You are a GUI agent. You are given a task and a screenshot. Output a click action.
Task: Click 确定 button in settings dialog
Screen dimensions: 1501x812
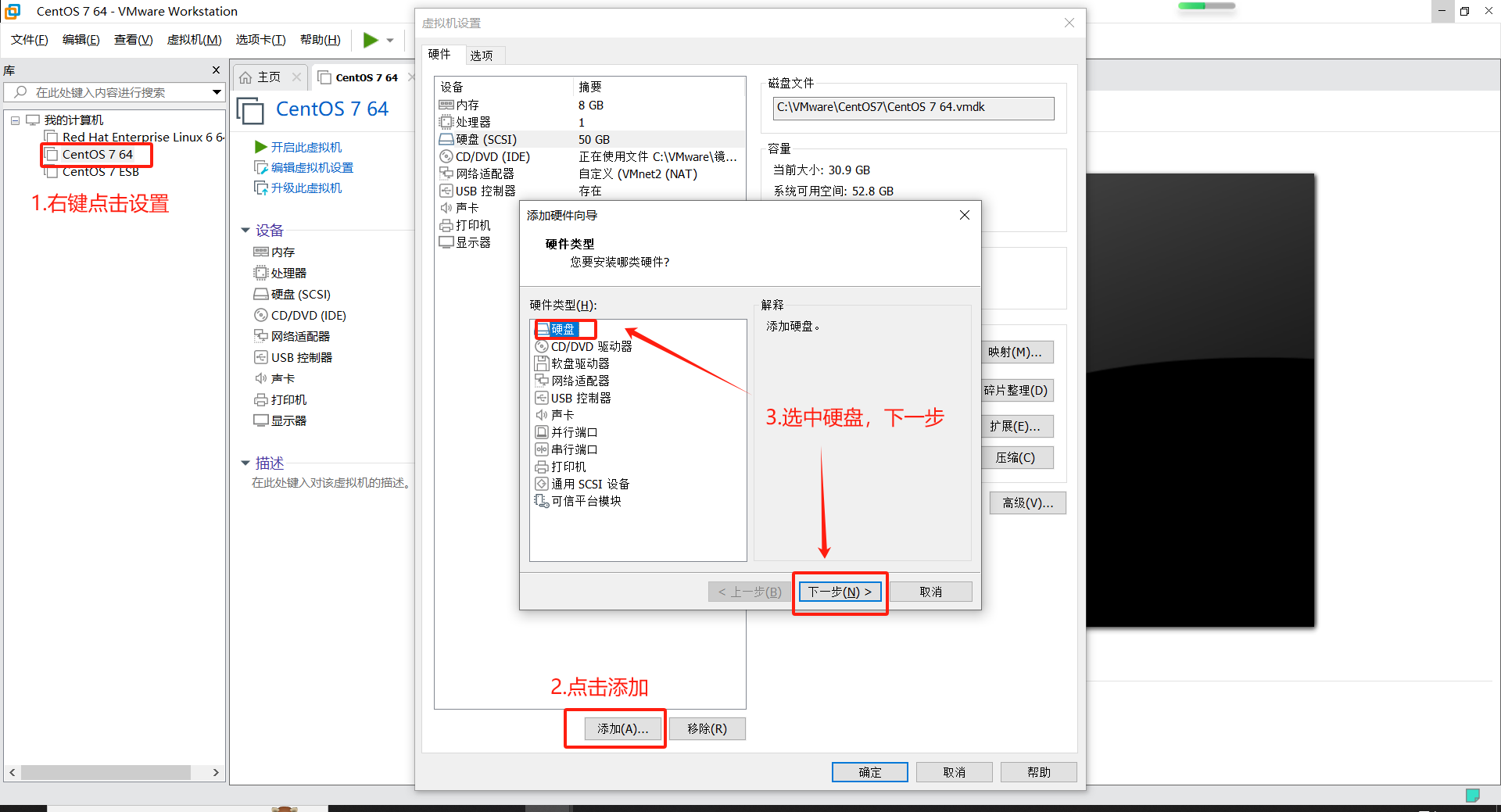869,772
